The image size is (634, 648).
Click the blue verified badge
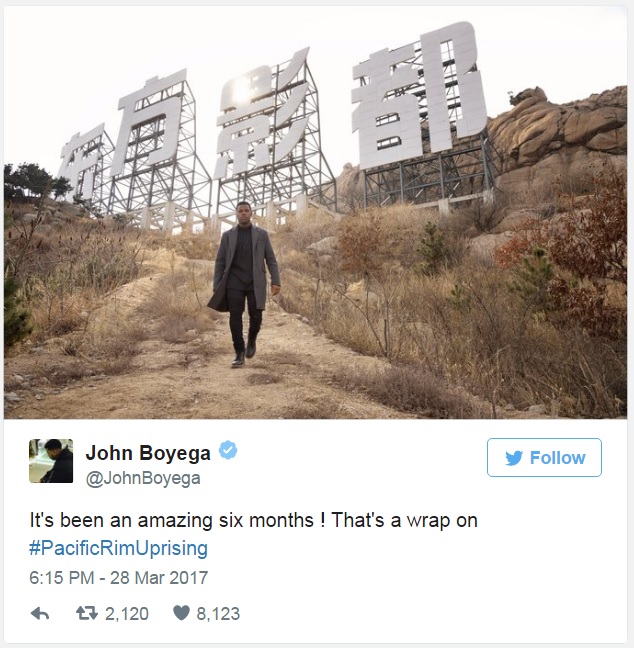[x=228, y=450]
